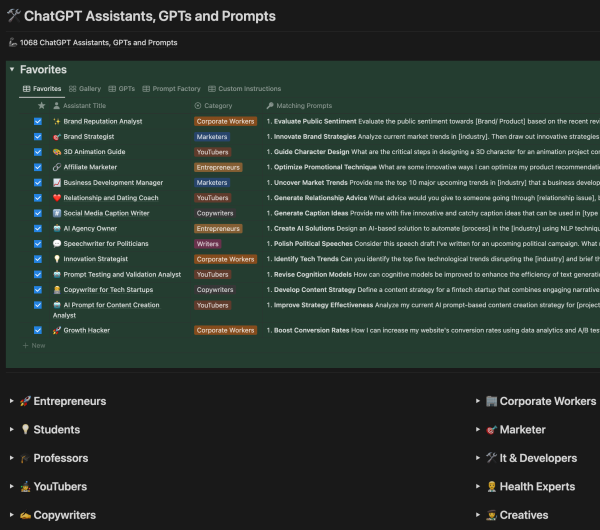Click the Boost Conversion Rates prompt cell

click(x=433, y=330)
